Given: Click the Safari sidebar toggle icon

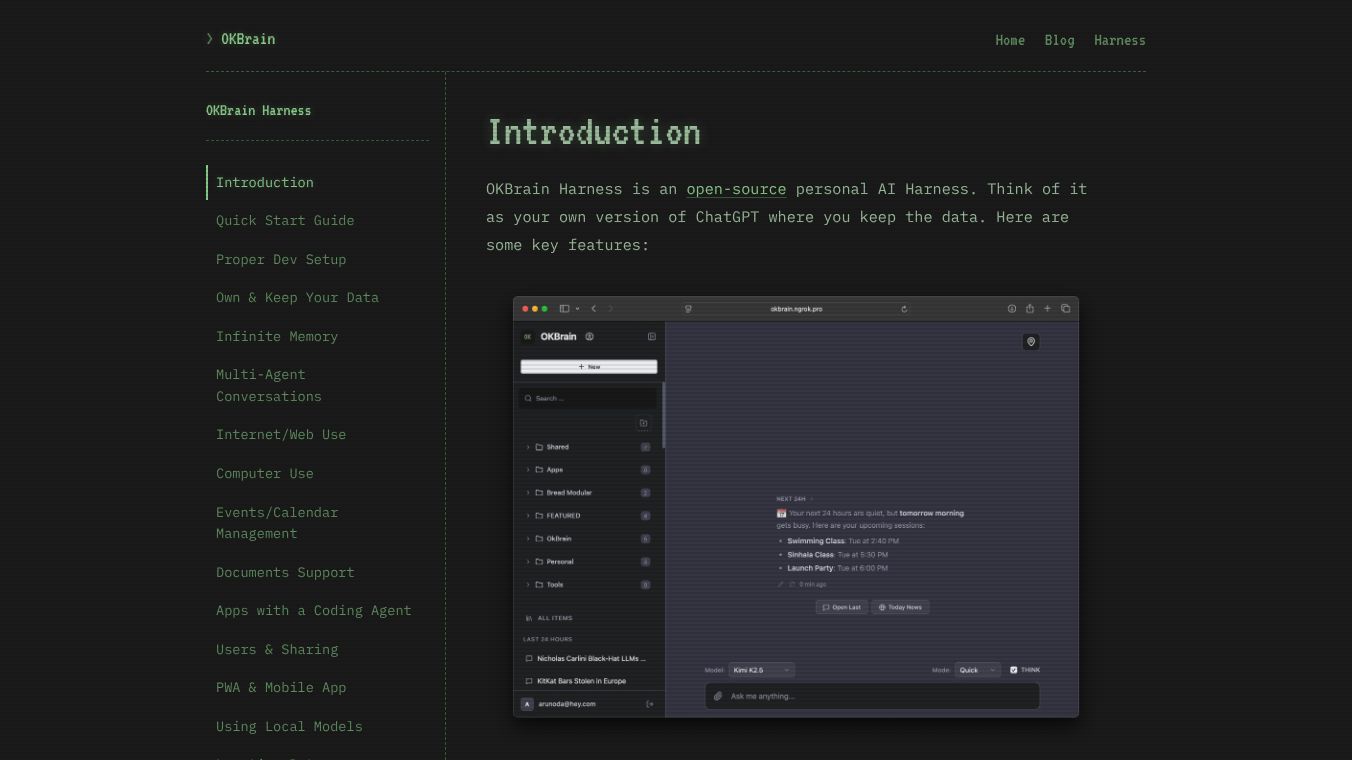Looking at the screenshot, I should [565, 309].
